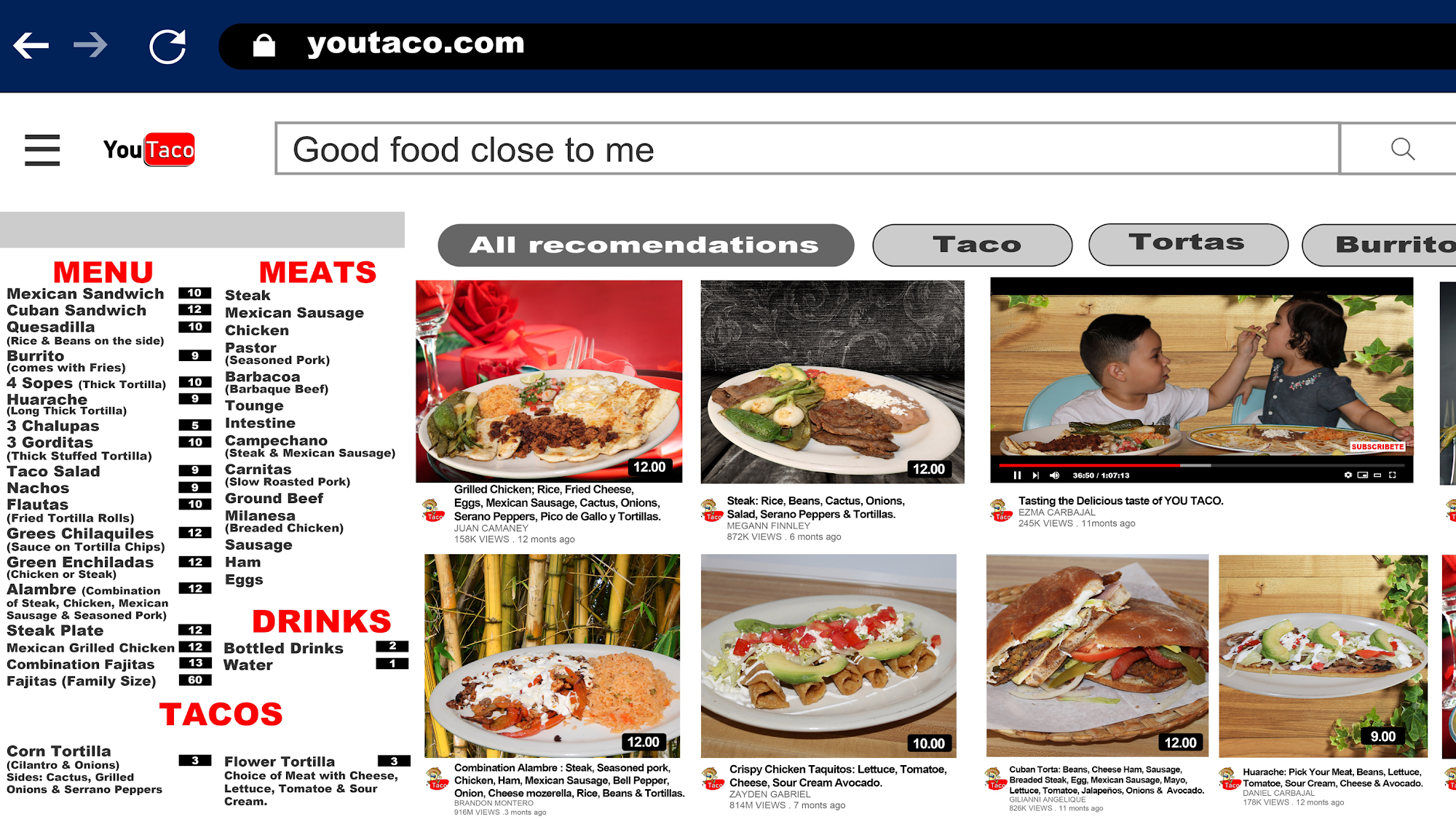Click the red SUBSCRIBETE button
Screen dimensions: 1456x819
(x=1377, y=446)
